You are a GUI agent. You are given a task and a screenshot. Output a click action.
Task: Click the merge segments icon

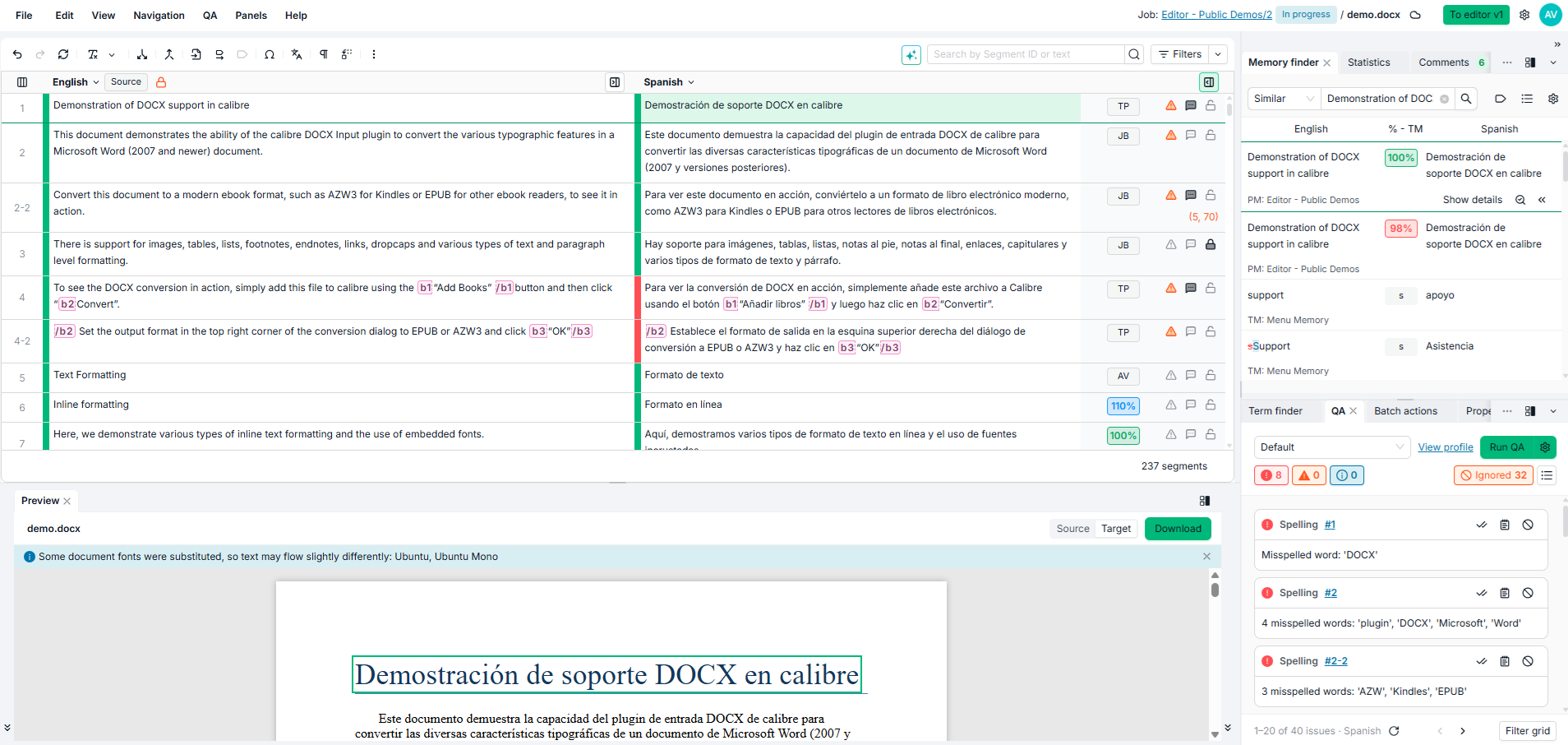click(x=169, y=54)
